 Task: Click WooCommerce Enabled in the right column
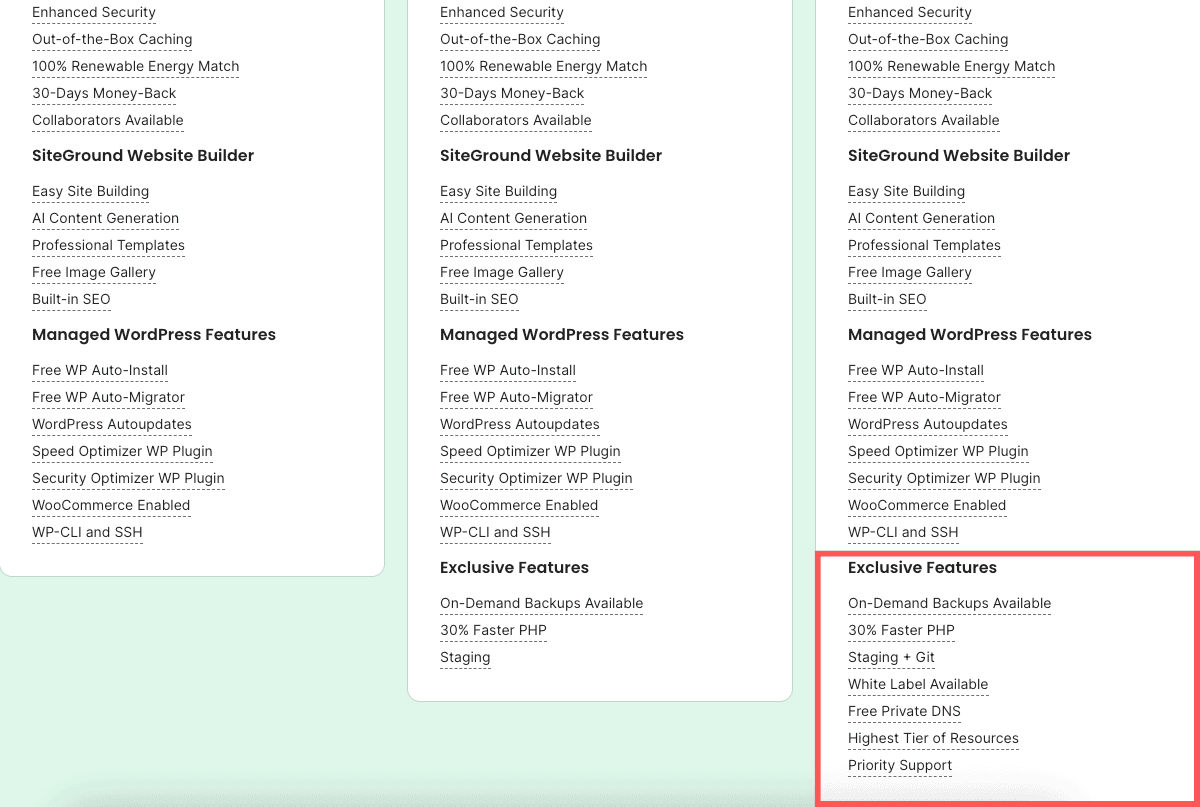coord(927,506)
